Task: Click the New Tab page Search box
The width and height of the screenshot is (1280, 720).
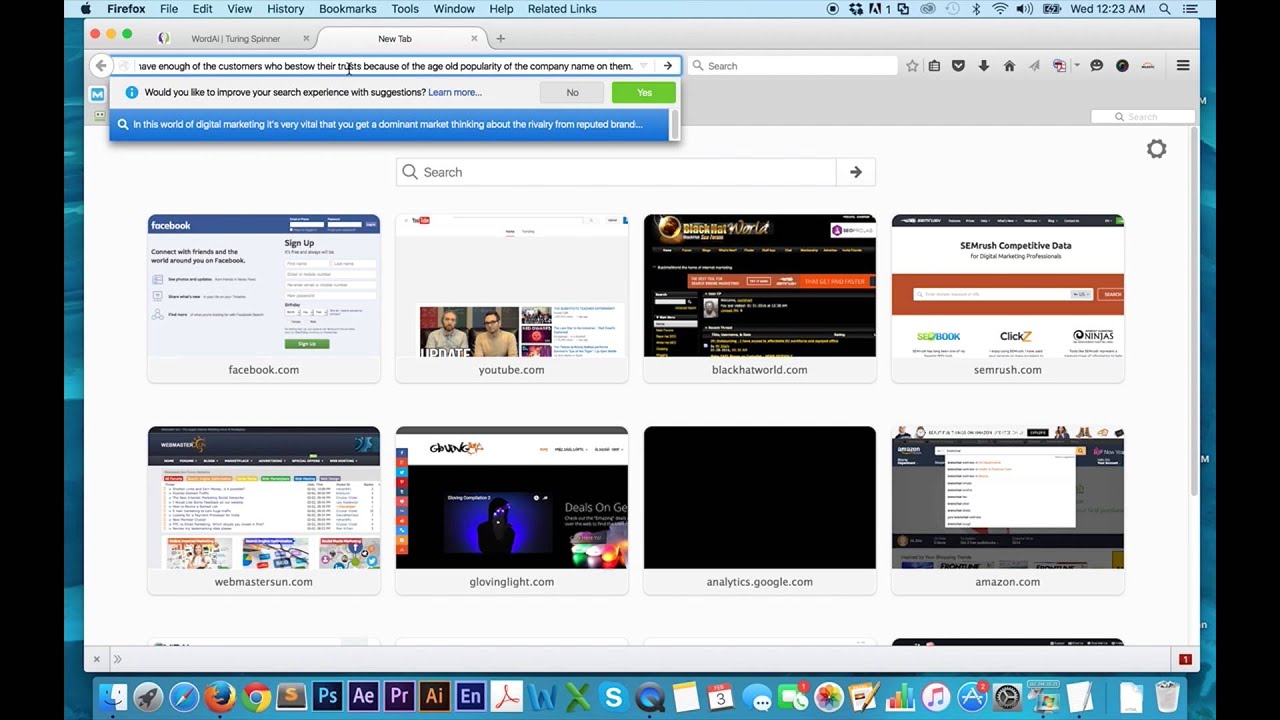Action: 616,172
